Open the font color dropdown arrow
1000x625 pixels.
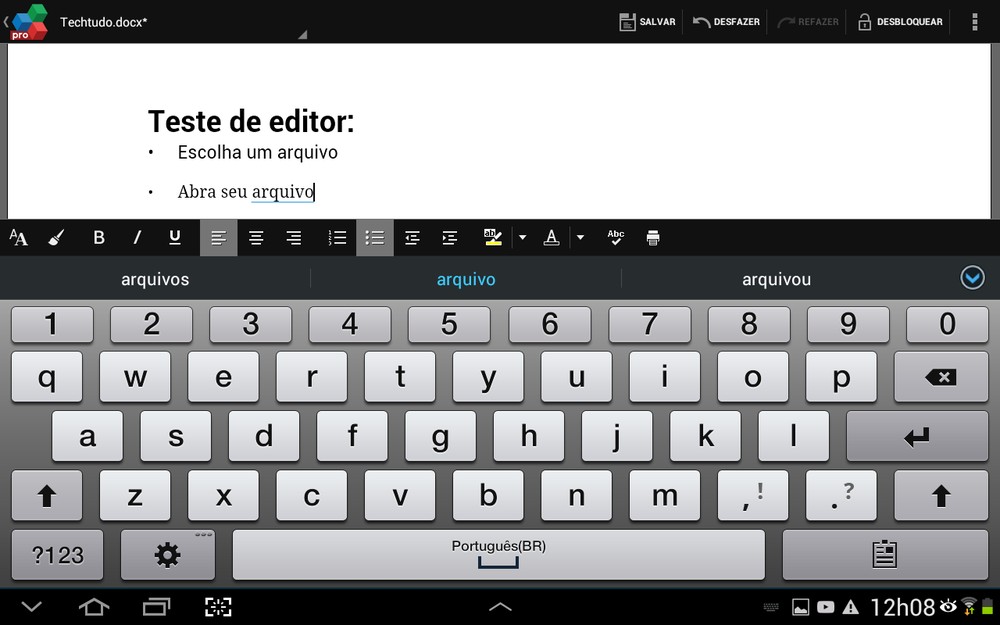click(580, 237)
